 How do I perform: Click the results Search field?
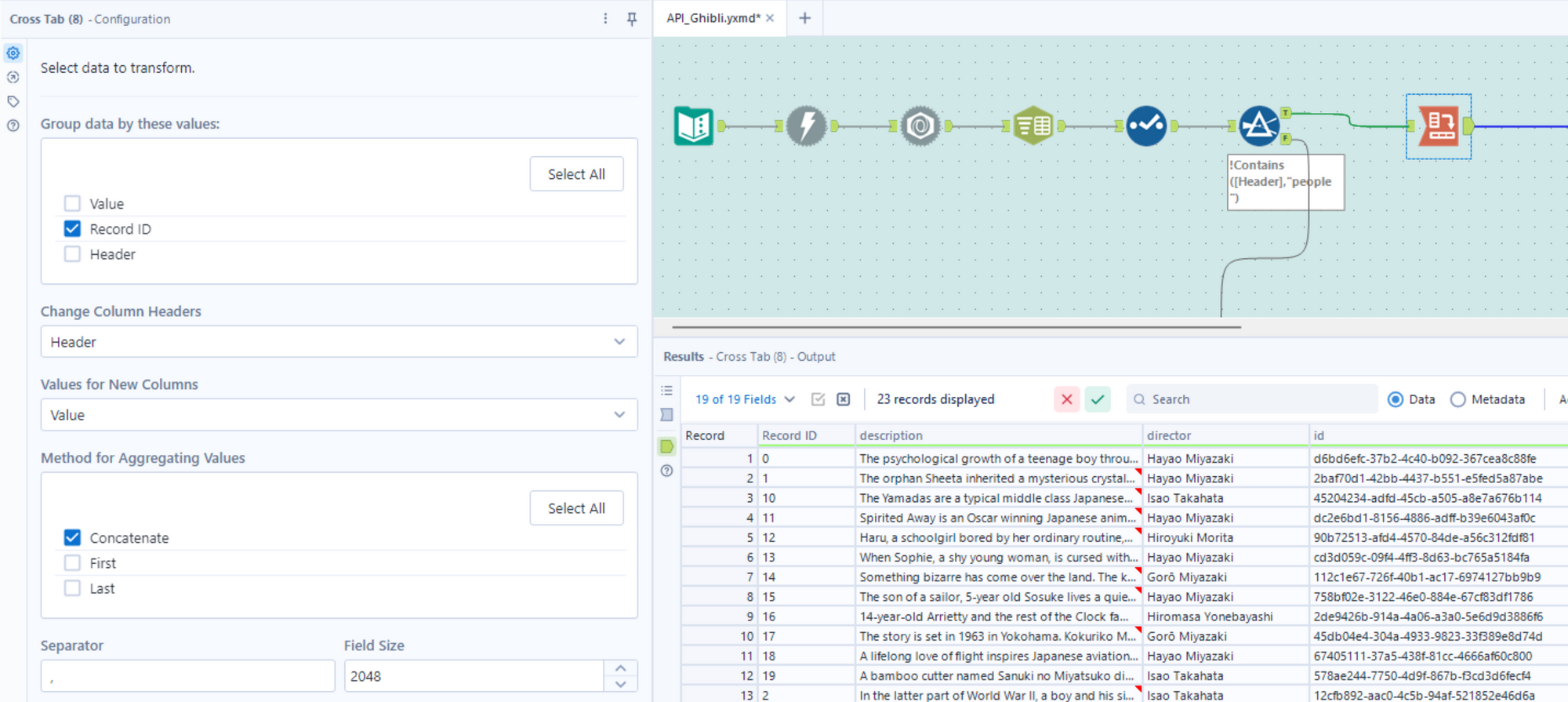1254,399
